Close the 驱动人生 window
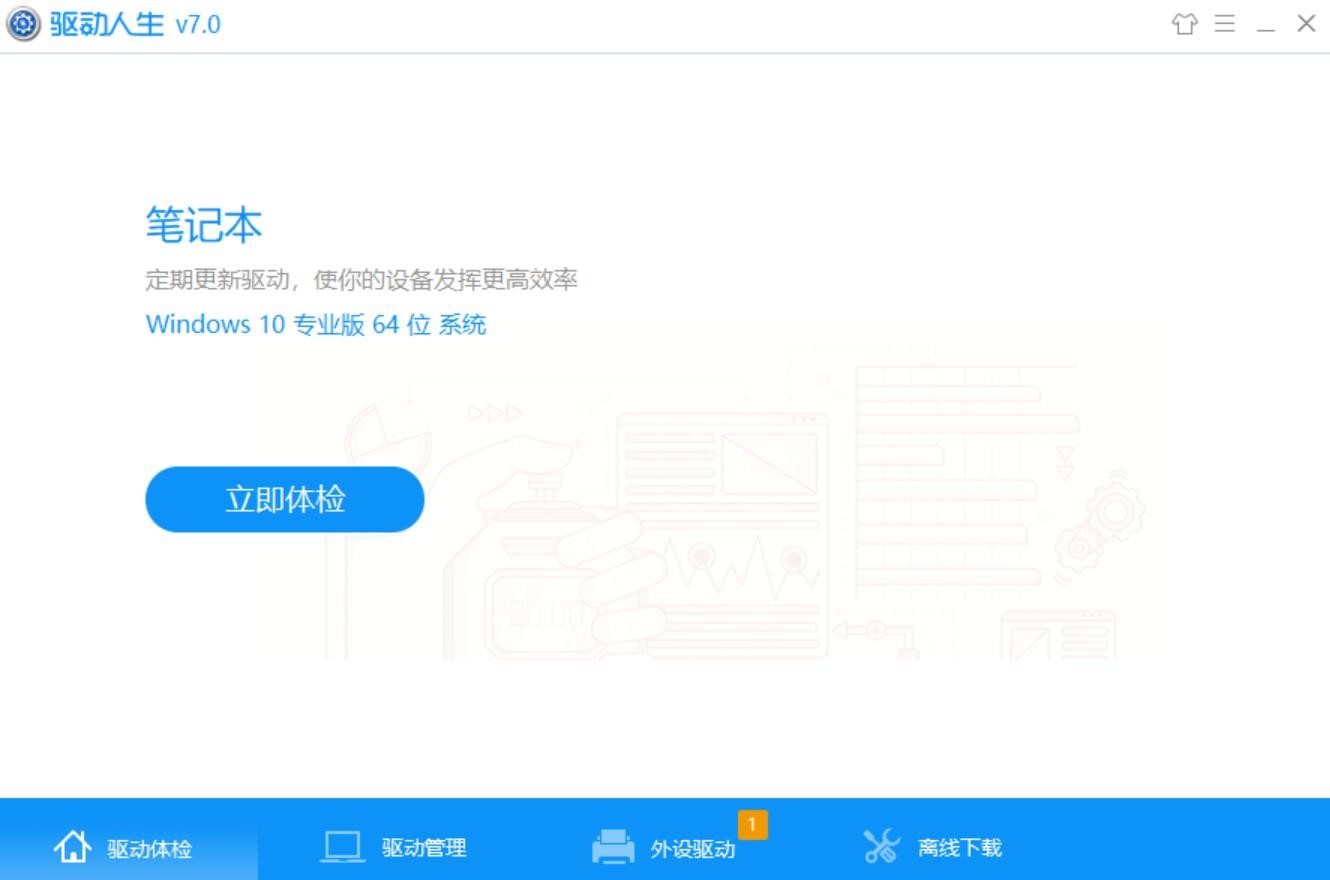The height and width of the screenshot is (880, 1330). [x=1306, y=24]
